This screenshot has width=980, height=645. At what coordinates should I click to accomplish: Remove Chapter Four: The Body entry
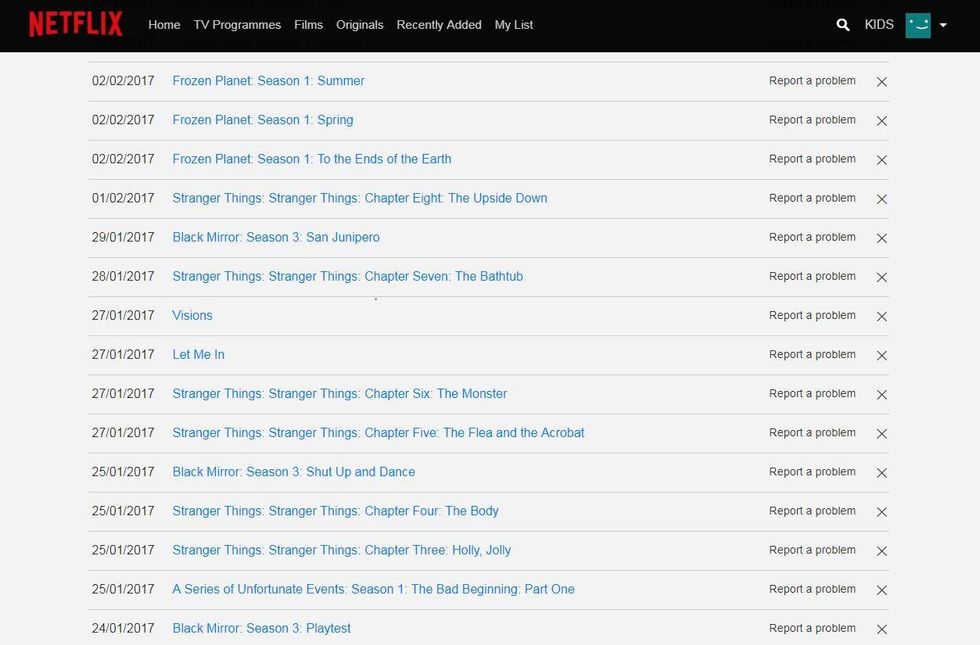[x=882, y=511]
